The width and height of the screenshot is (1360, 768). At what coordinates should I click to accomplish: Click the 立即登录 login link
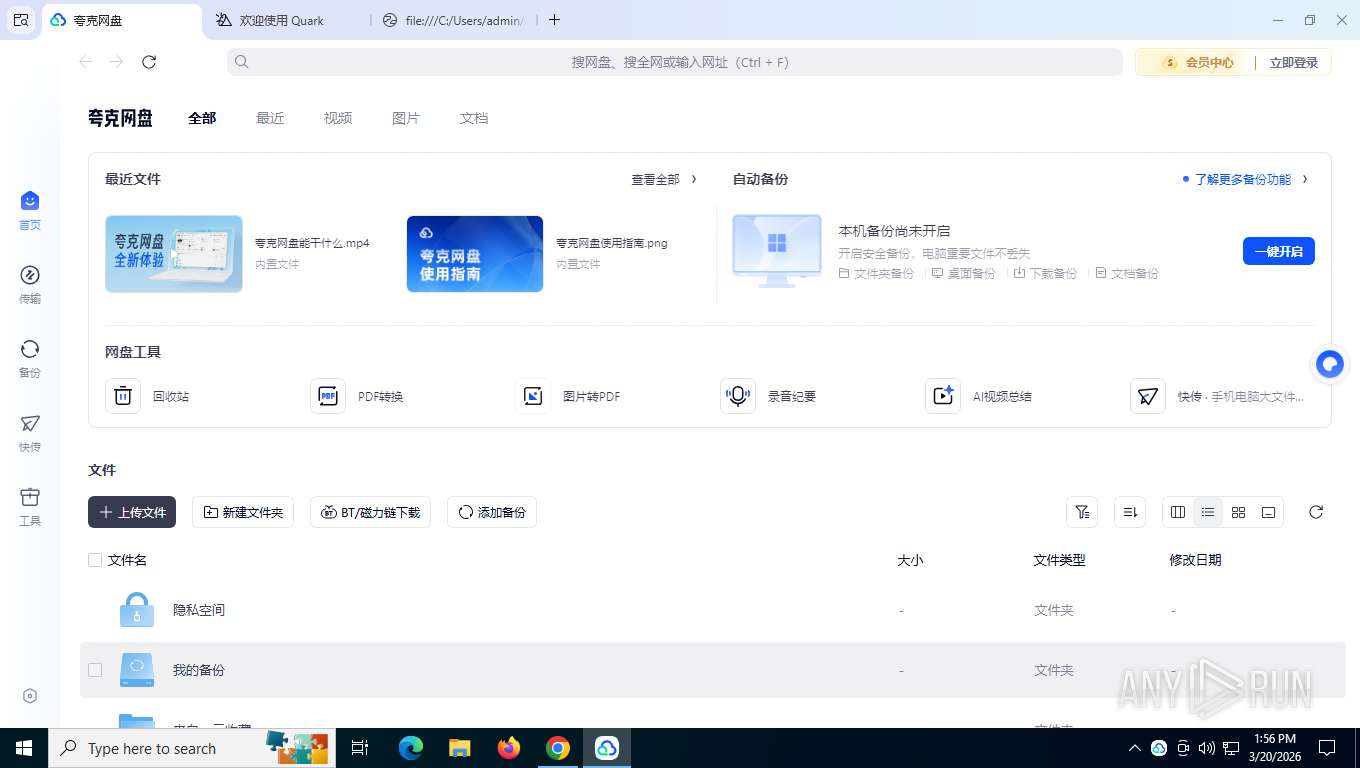pos(1294,62)
